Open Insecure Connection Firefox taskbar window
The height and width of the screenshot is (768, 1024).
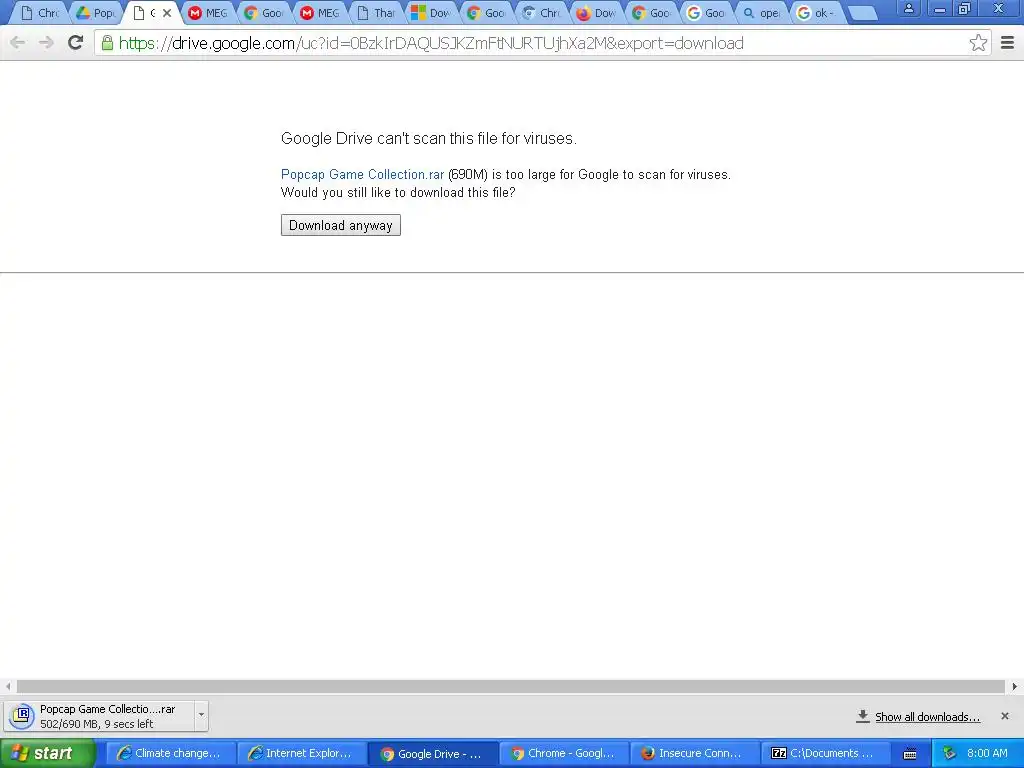click(695, 754)
